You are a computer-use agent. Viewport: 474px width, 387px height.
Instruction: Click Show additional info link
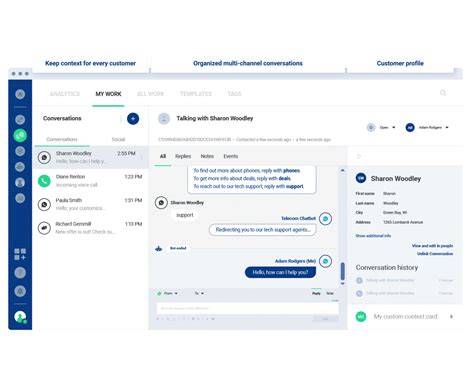pyautogui.click(x=373, y=236)
